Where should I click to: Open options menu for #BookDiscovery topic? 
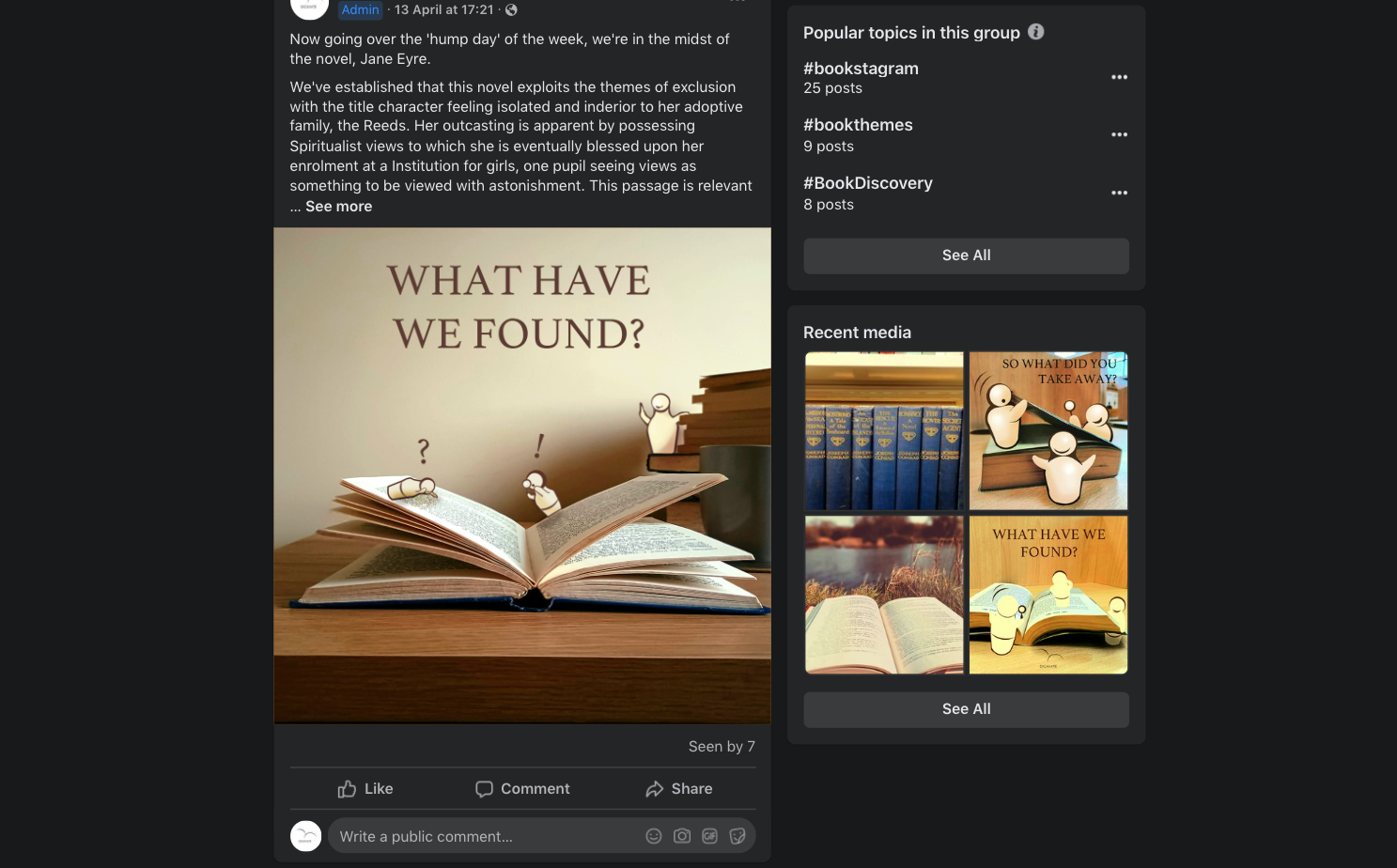tap(1119, 193)
